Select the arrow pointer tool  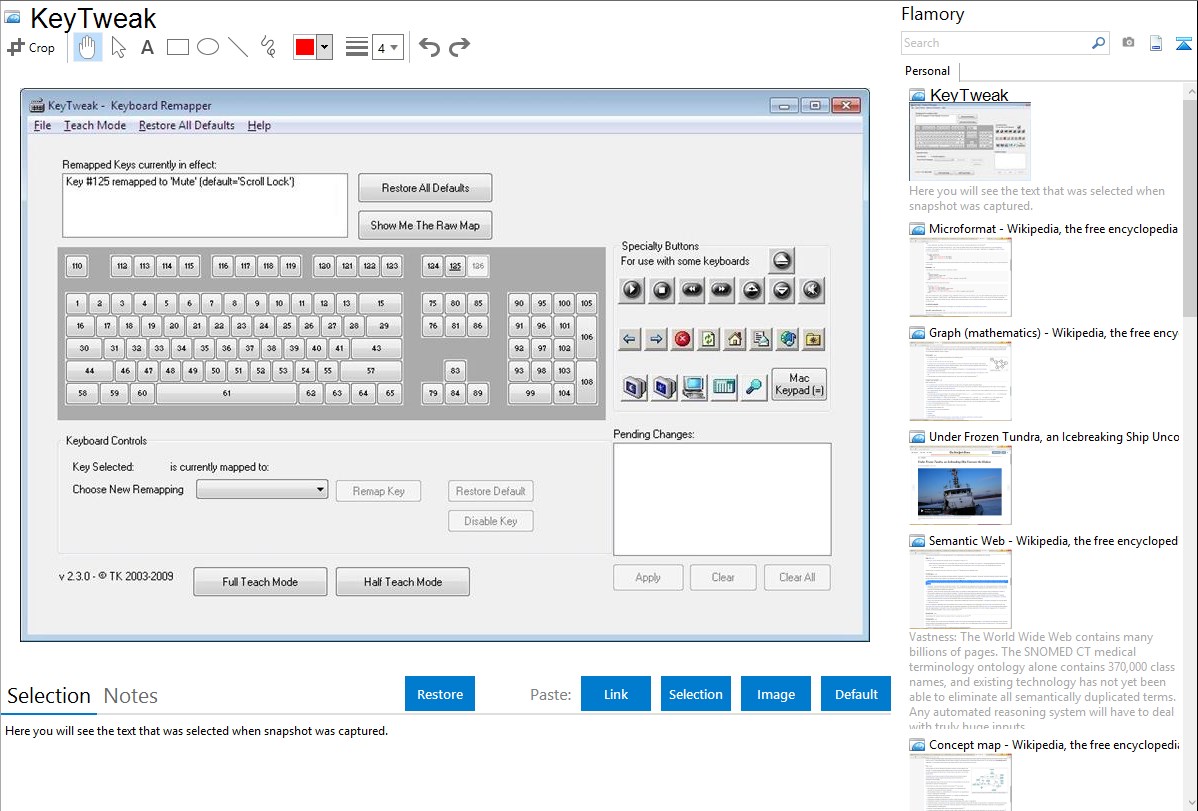(x=118, y=47)
